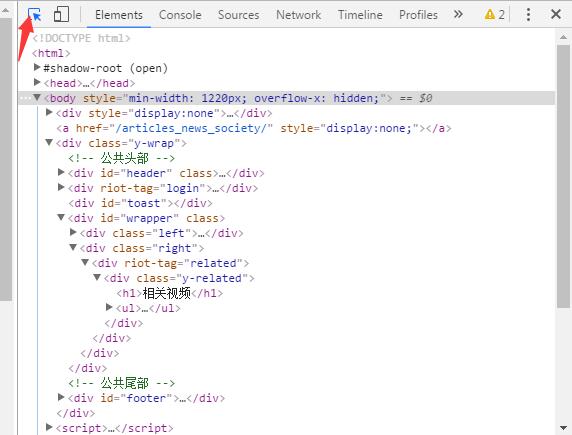Viewport: 572px width, 435px height.
Task: Open the Sources tab
Action: (238, 15)
